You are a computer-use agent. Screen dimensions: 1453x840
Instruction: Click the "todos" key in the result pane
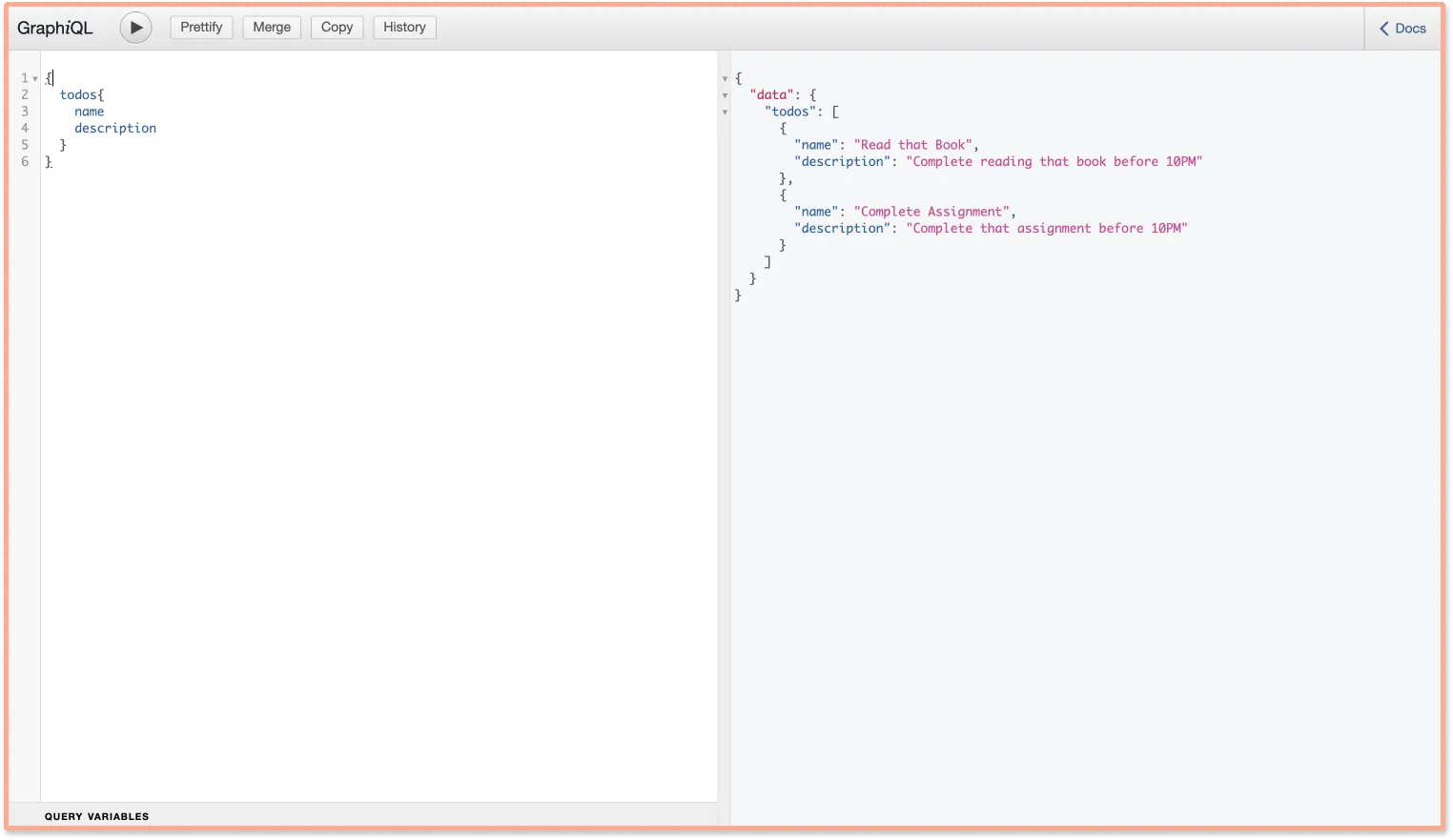click(790, 112)
